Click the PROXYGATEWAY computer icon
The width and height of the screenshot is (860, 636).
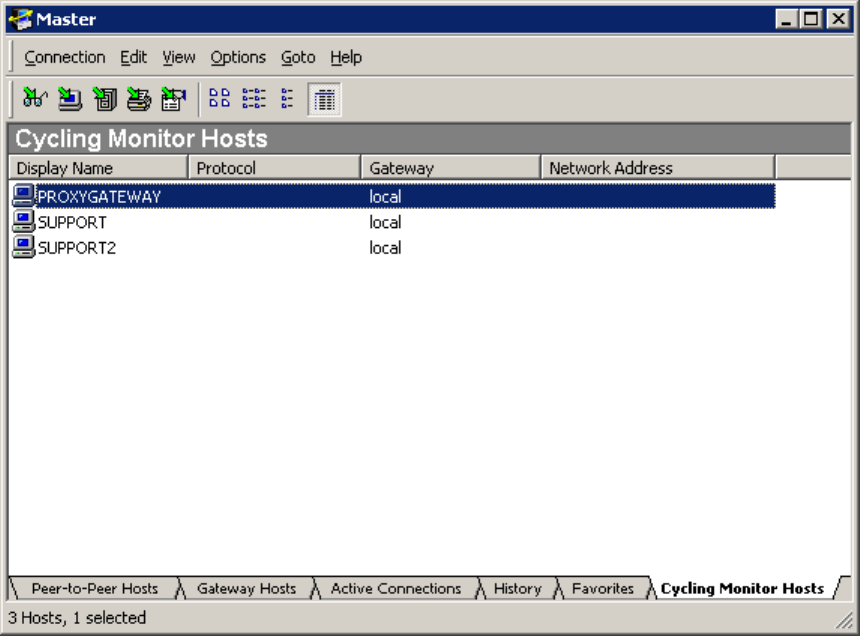[x=24, y=196]
